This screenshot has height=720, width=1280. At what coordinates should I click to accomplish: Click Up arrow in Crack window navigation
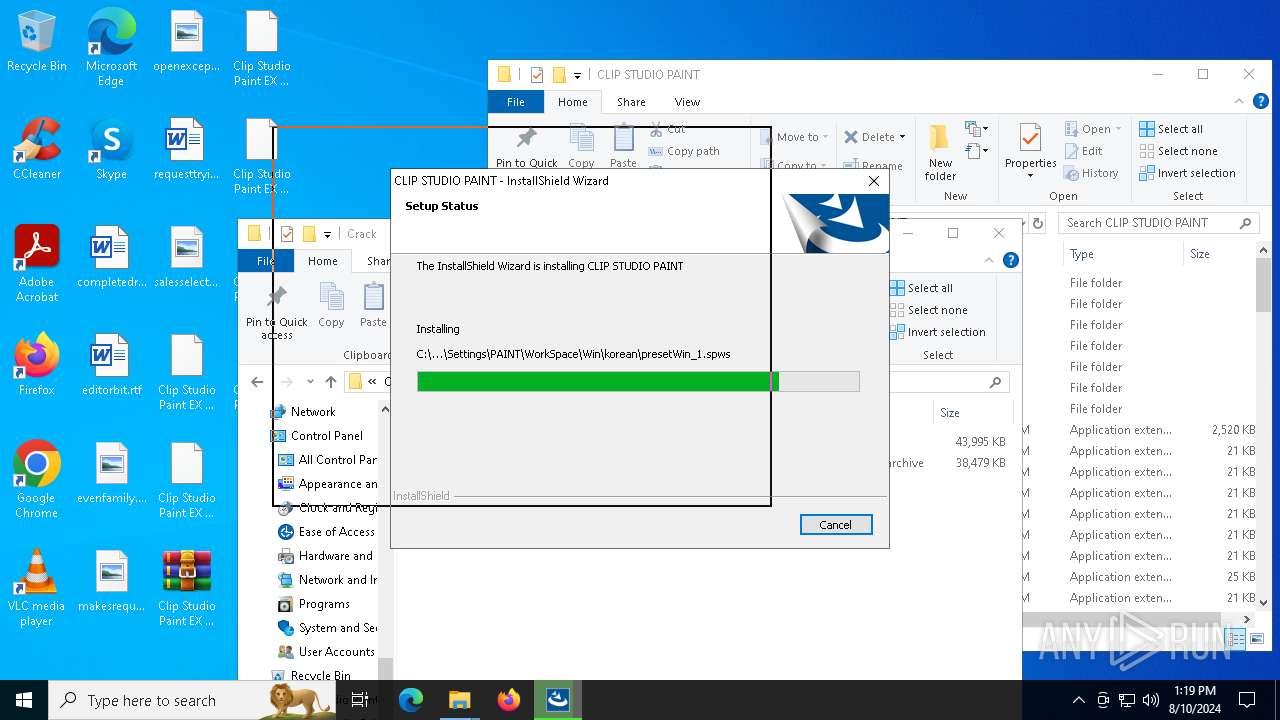pos(331,382)
